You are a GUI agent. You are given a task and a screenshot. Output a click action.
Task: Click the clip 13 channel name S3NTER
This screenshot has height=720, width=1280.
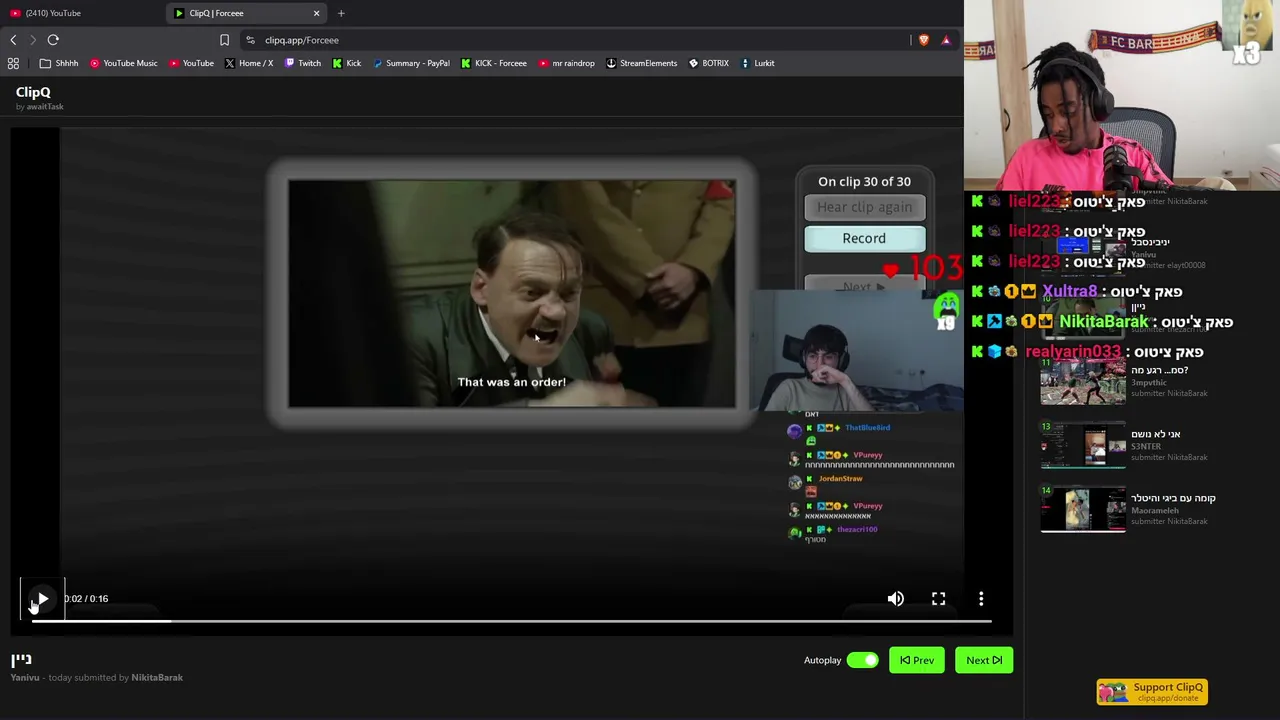click(1146, 446)
